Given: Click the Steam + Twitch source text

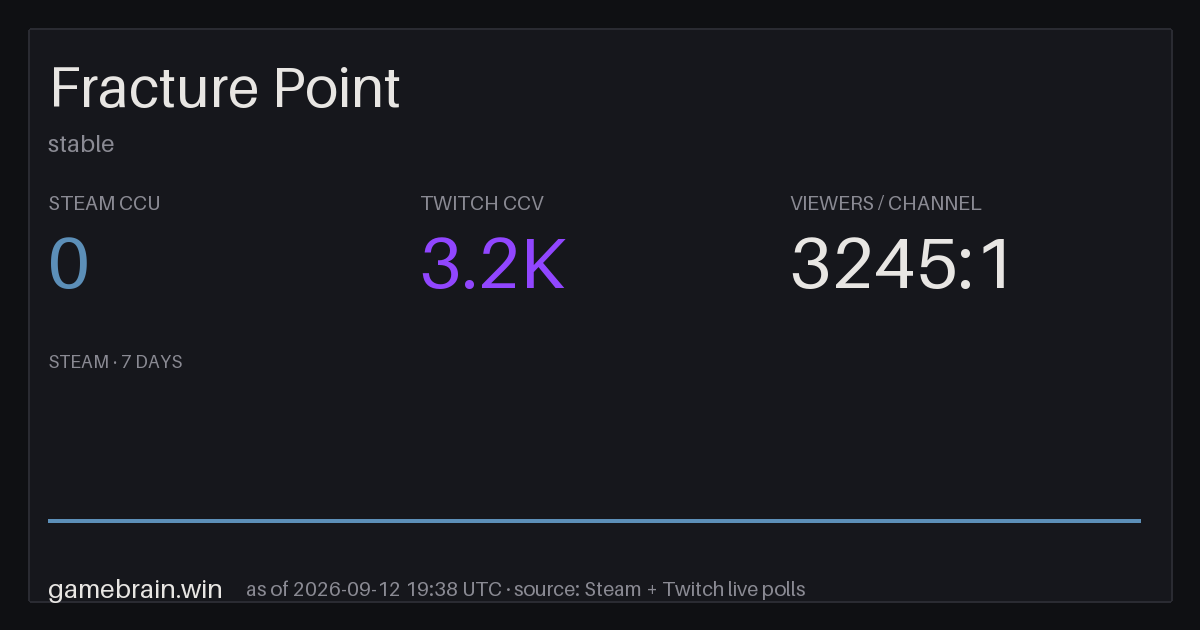Looking at the screenshot, I should [x=694, y=589].
